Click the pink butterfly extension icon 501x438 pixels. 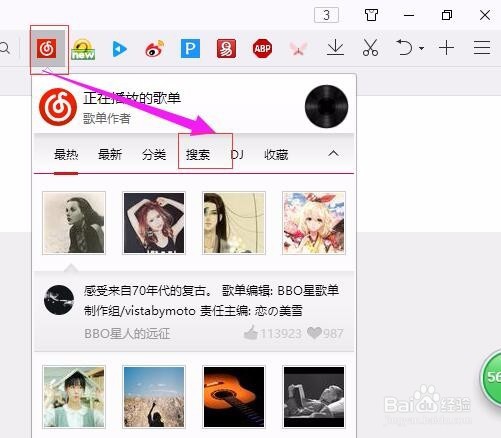pos(298,49)
